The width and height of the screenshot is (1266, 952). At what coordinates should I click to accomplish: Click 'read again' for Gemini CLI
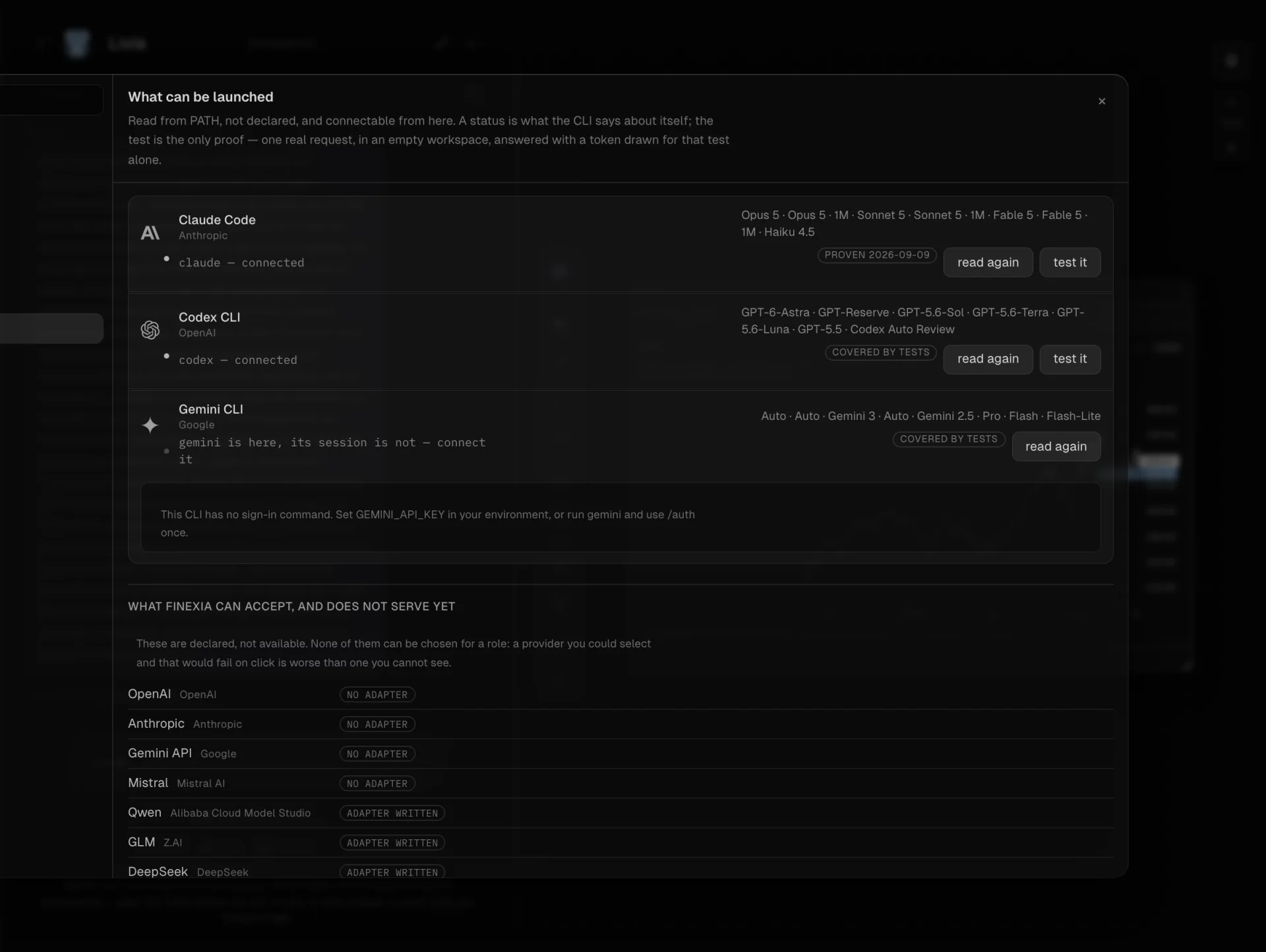(x=1056, y=446)
